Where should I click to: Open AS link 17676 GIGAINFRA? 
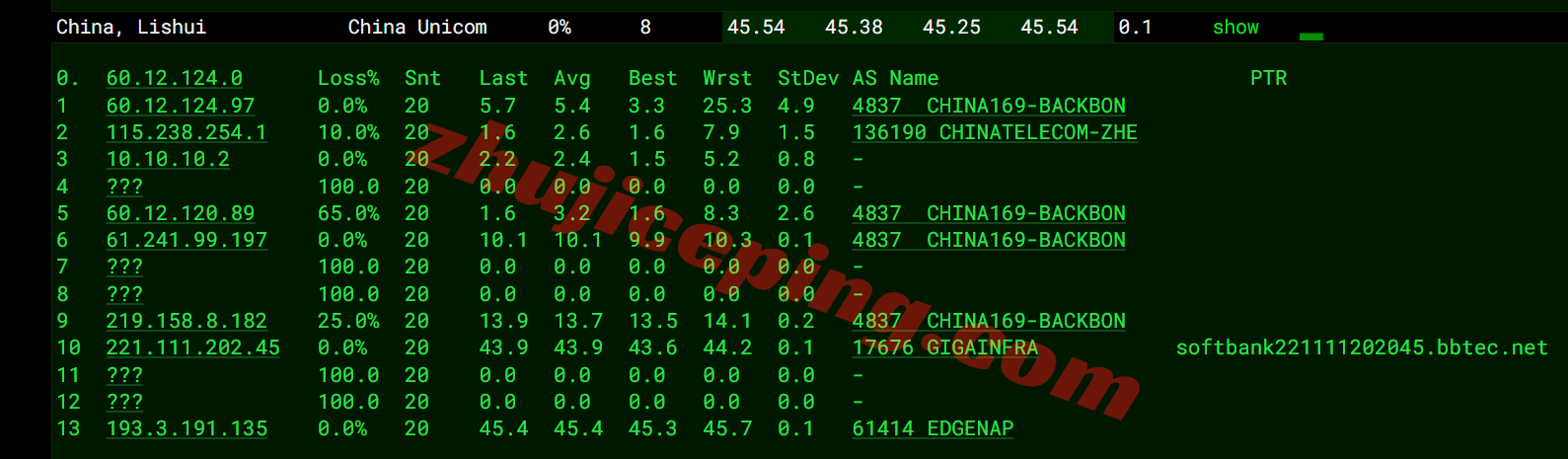click(945, 347)
